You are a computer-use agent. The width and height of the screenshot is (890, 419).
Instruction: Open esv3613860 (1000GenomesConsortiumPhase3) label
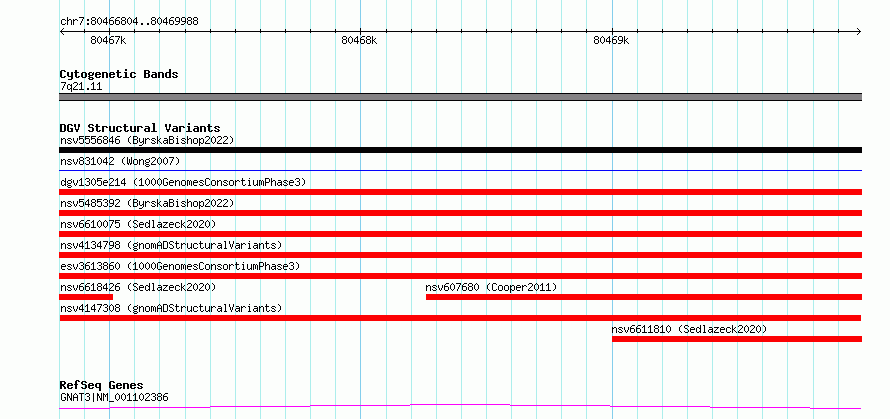[180, 266]
